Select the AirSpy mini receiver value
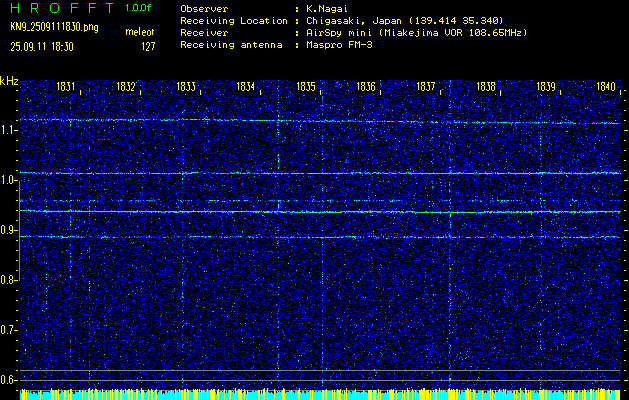Viewport: 629px width, 400px height. point(416,32)
